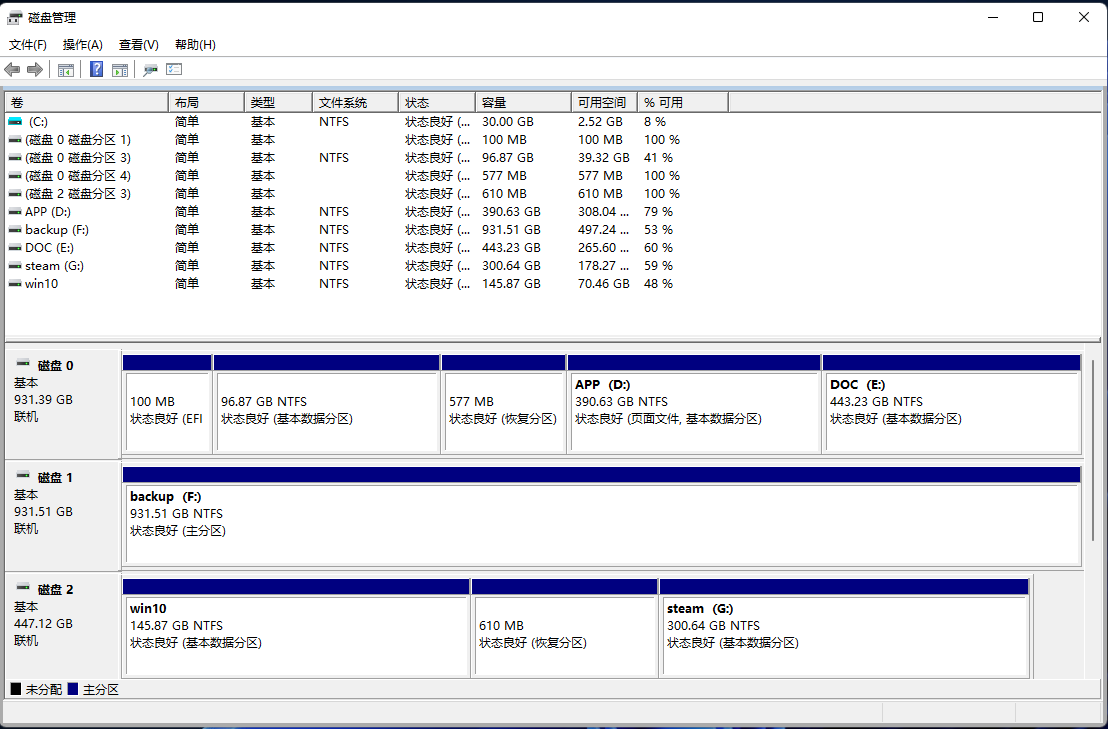Sort volumes by 文件系统 column header
1108x729 pixels.
coord(355,102)
